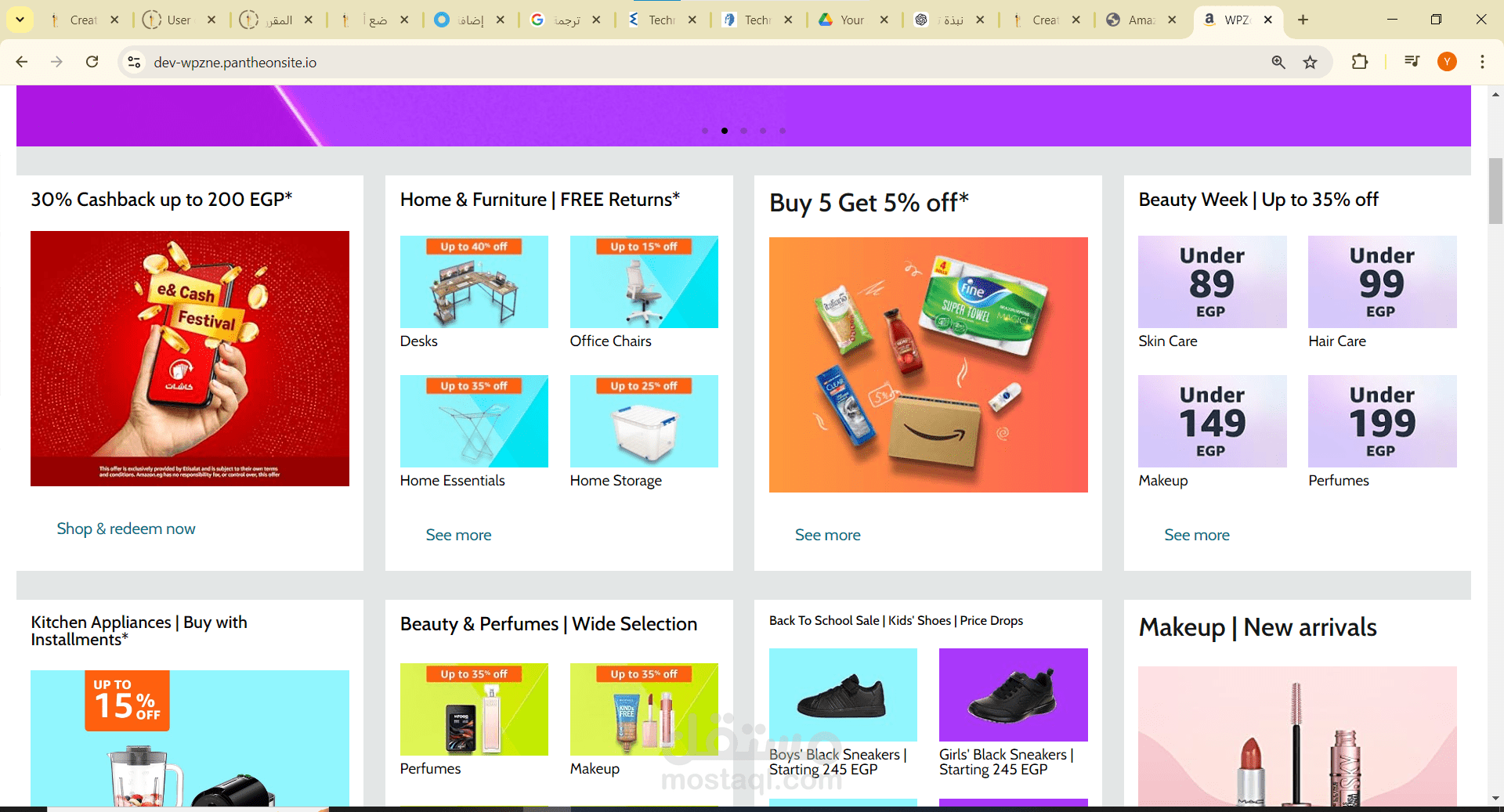The image size is (1504, 812).
Task: Click the scrollbar down arrow
Action: pos(1495,799)
